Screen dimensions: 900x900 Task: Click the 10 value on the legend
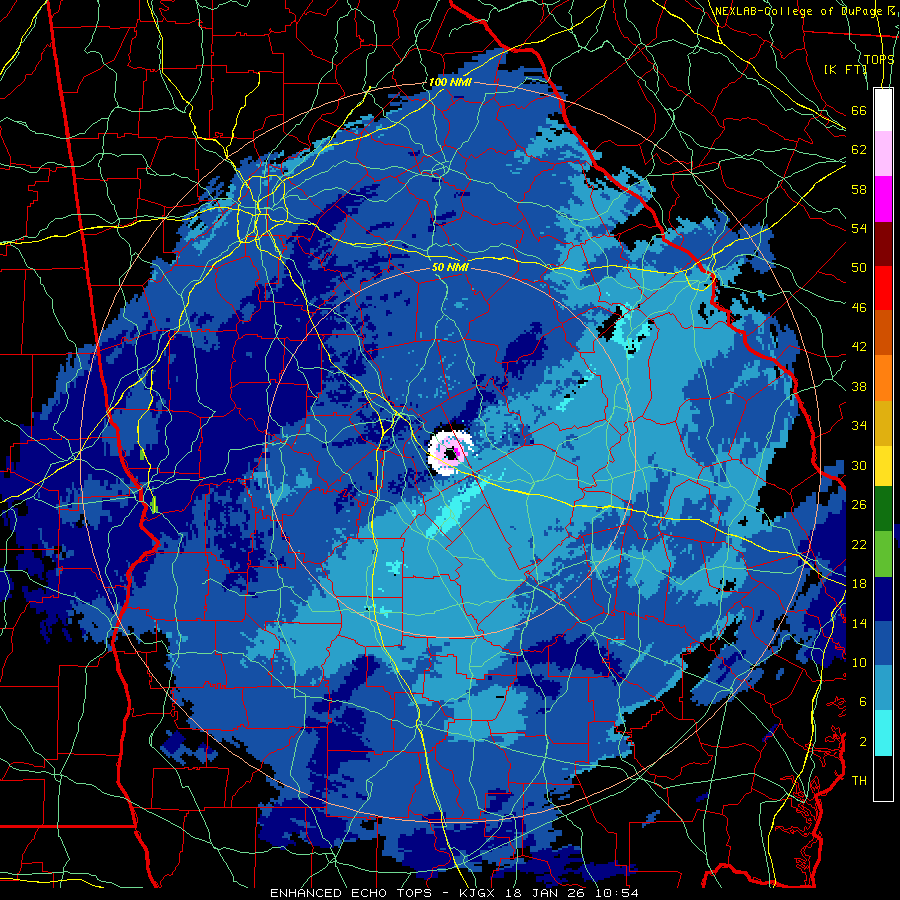pyautogui.click(x=859, y=662)
